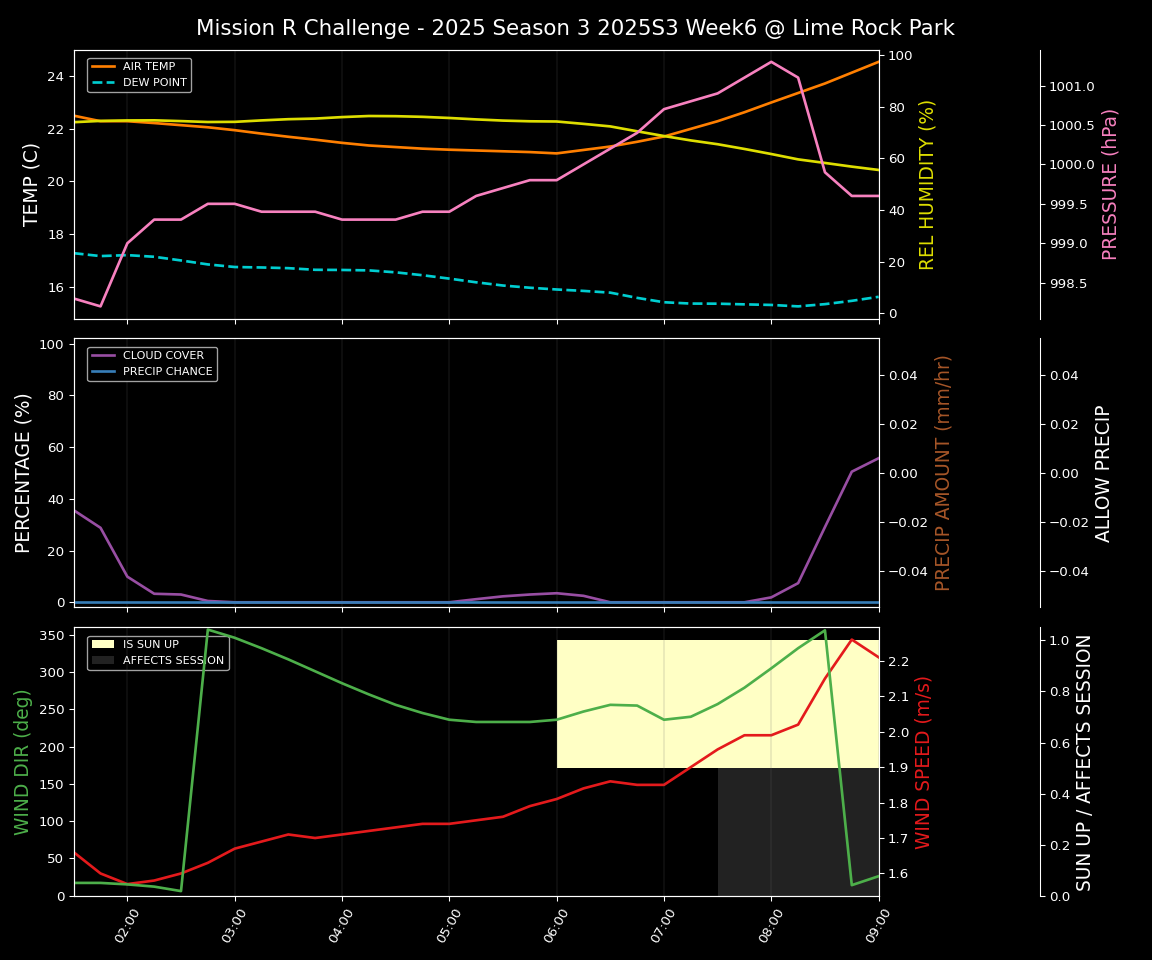
Task: Click the WIND DIR (deg) axis label
Action: point(22,762)
